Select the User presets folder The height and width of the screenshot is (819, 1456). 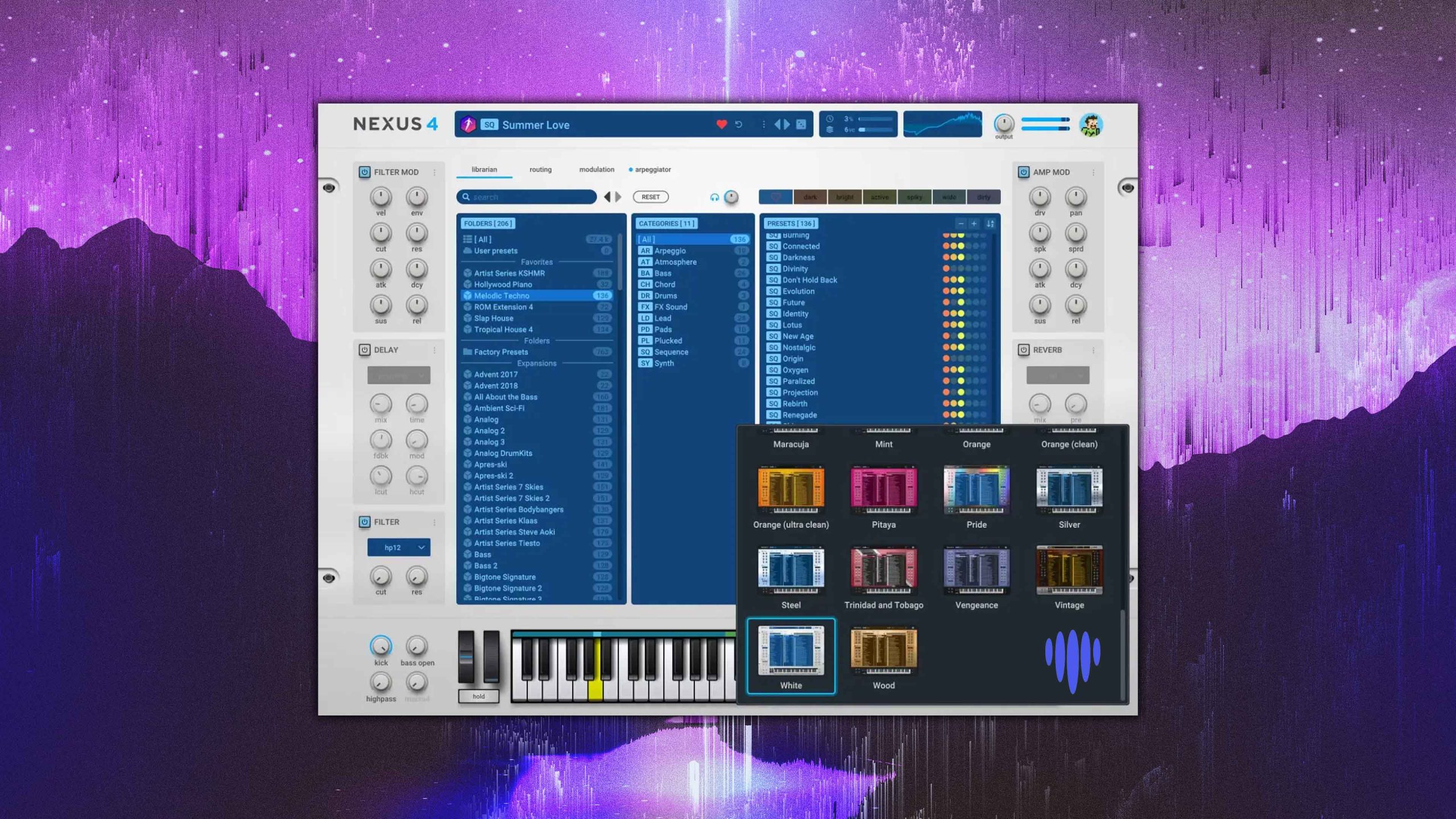pyautogui.click(x=537, y=251)
